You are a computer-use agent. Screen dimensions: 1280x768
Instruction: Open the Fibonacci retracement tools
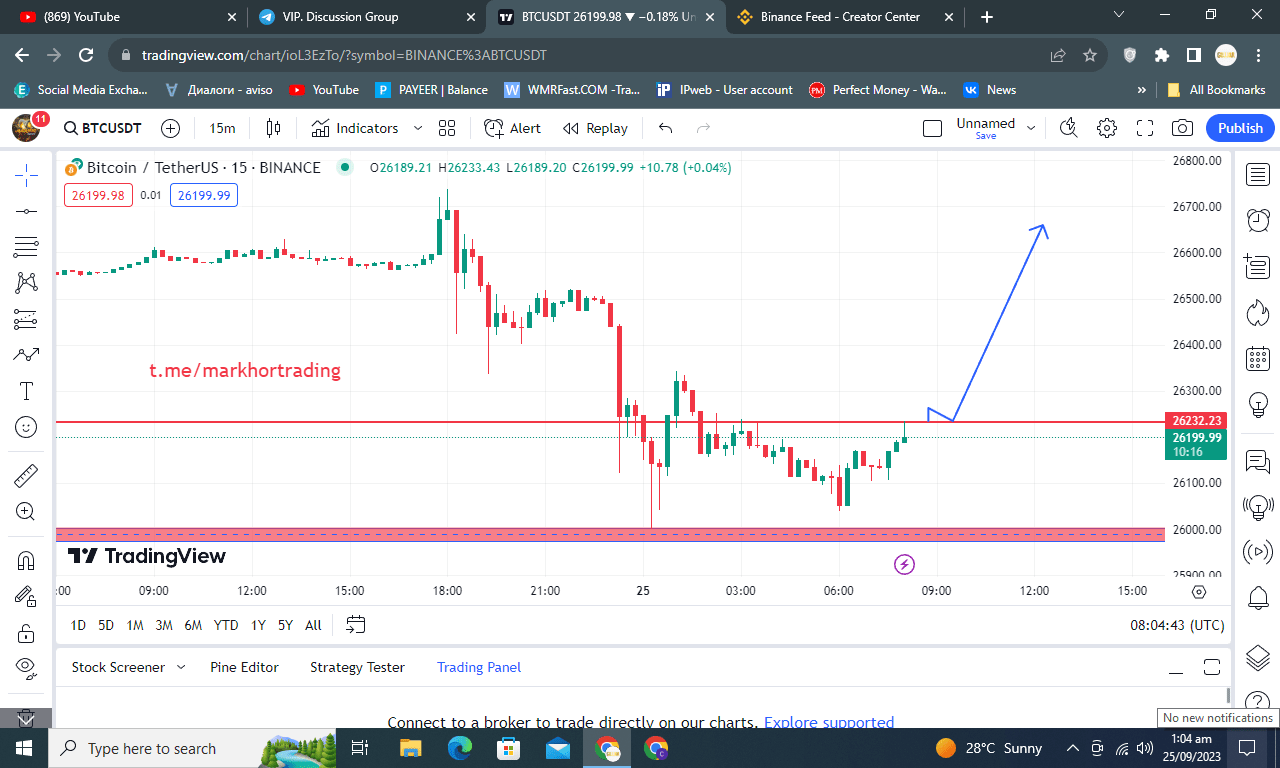(26, 247)
